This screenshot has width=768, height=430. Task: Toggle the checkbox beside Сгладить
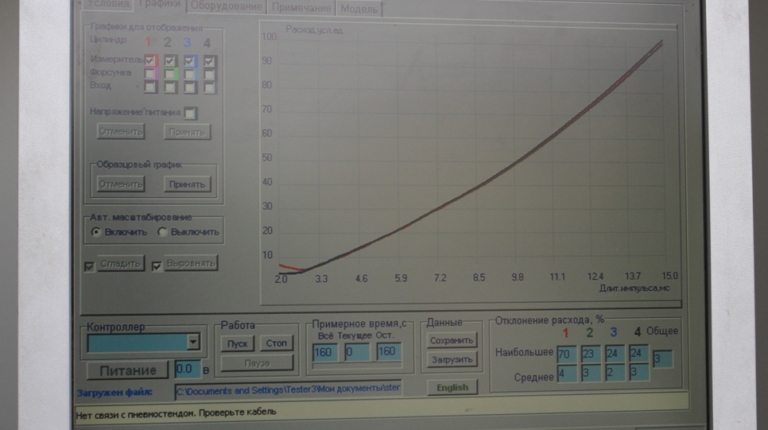point(90,265)
